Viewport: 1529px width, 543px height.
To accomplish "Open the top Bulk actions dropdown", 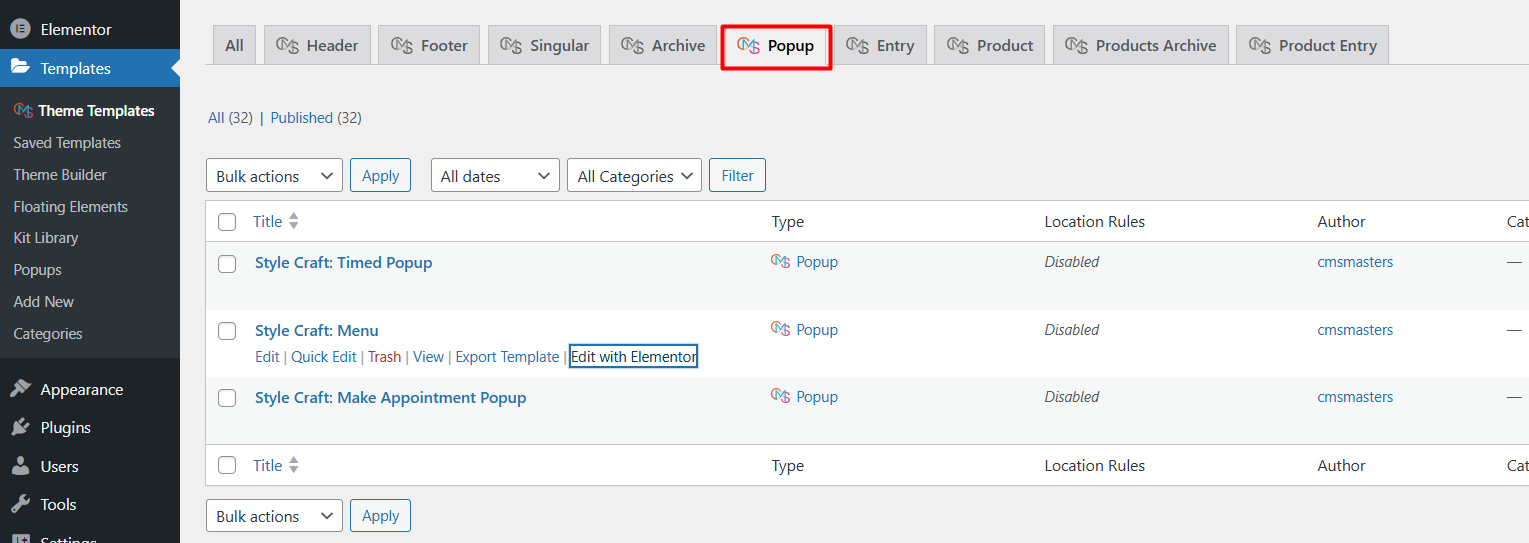I will (x=274, y=176).
